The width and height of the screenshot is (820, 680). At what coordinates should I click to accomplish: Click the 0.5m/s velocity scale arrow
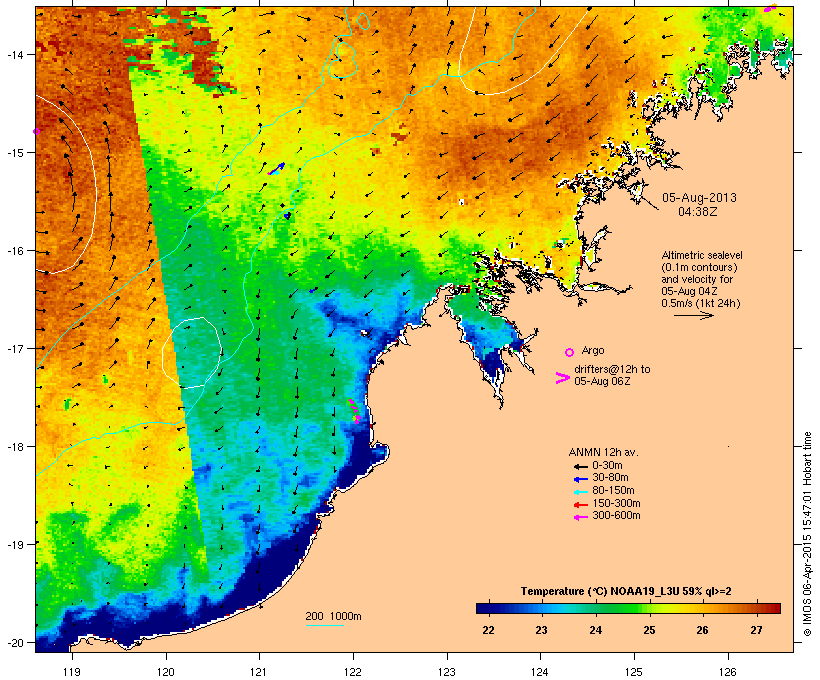(693, 315)
